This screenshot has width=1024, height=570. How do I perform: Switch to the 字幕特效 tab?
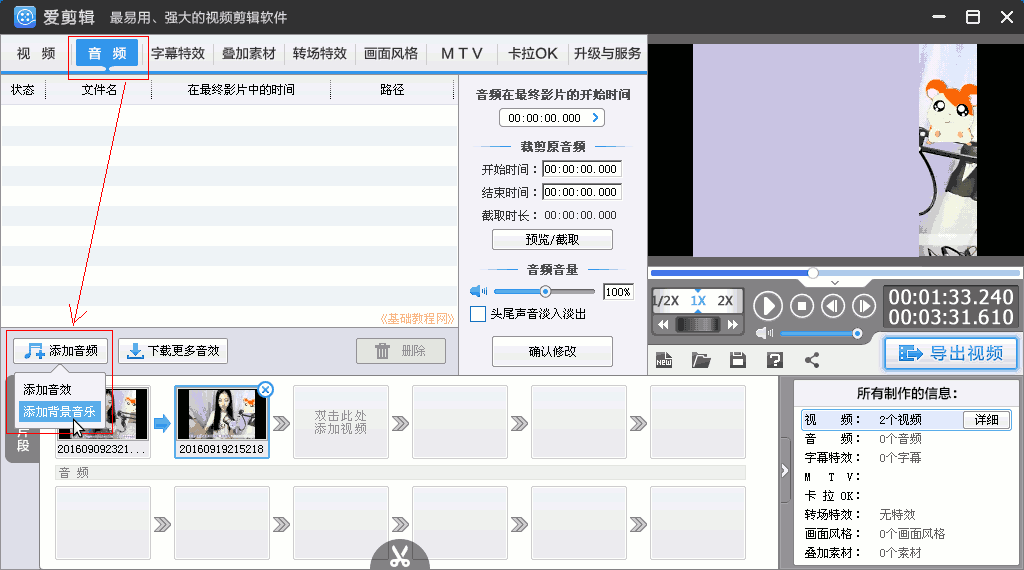178,54
